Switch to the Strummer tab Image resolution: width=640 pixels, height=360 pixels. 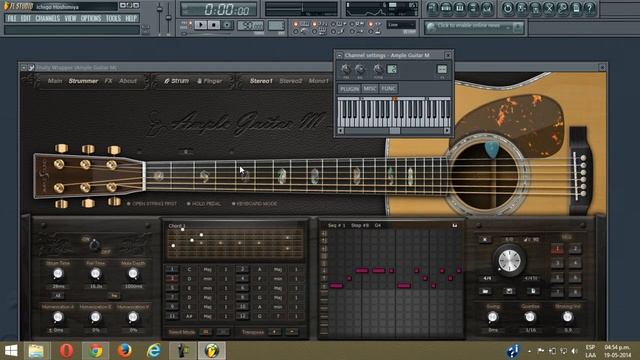click(83, 81)
